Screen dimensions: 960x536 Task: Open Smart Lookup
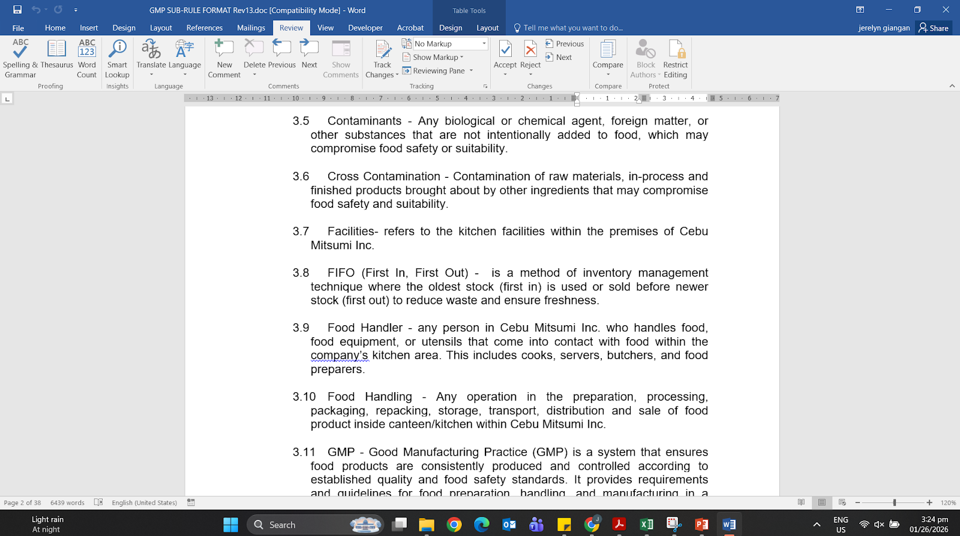pyautogui.click(x=117, y=59)
